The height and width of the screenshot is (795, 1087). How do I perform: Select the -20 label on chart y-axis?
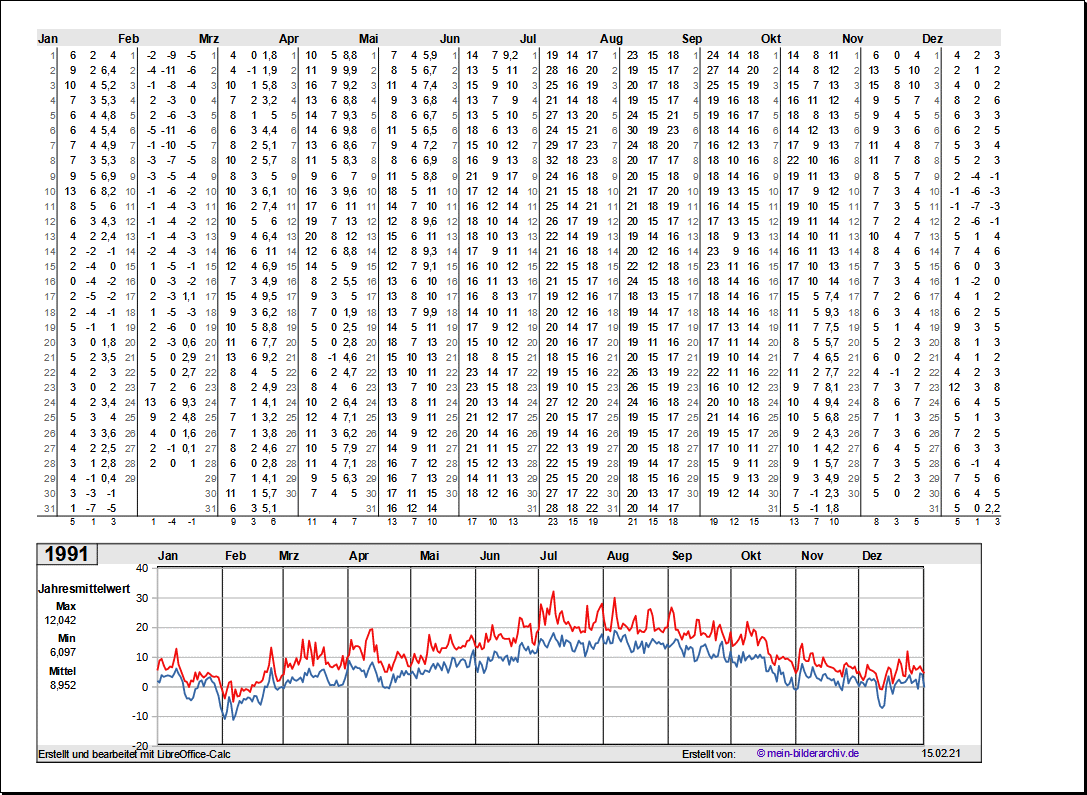139,746
